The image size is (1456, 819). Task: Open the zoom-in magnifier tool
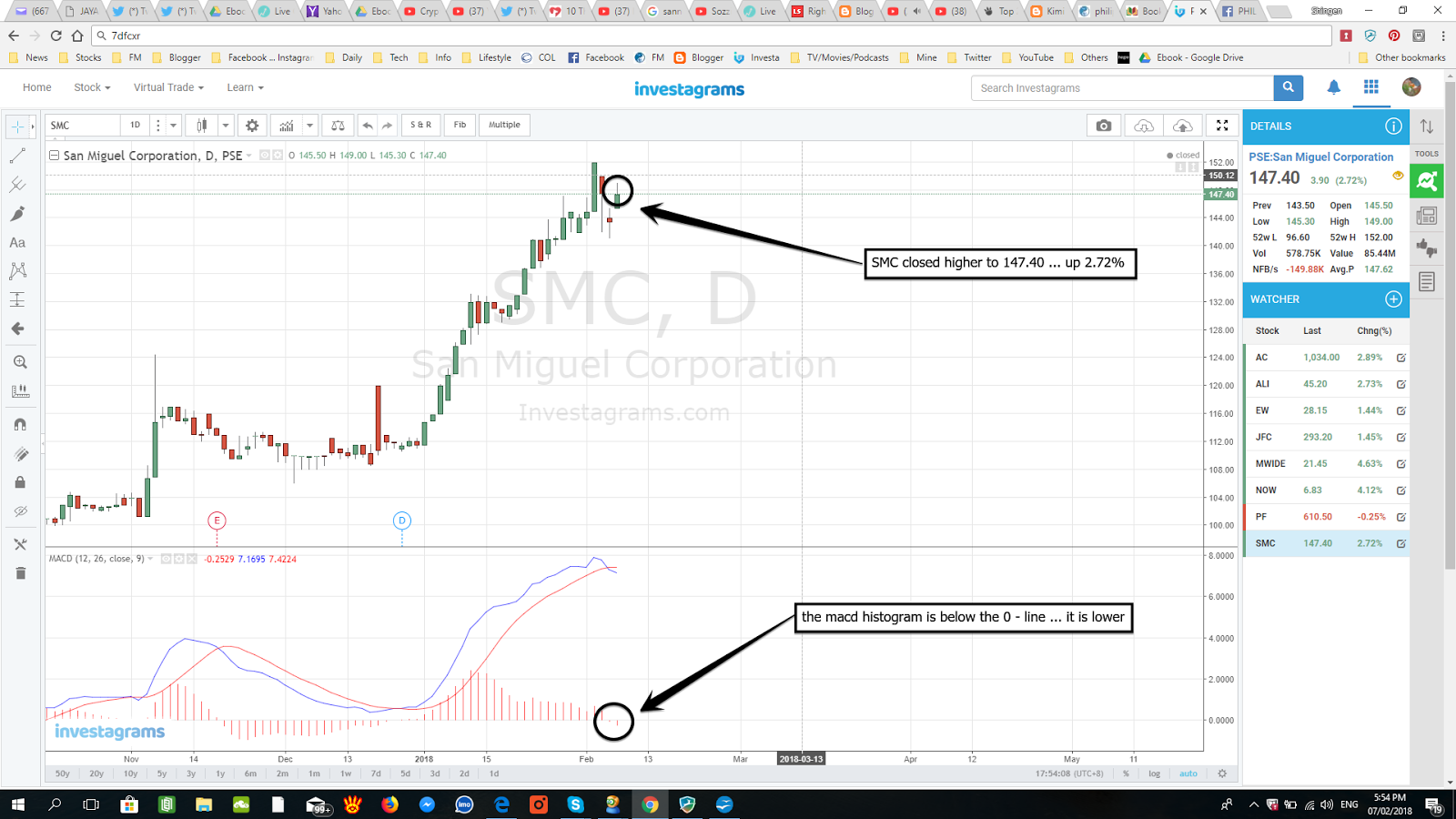tap(20, 362)
